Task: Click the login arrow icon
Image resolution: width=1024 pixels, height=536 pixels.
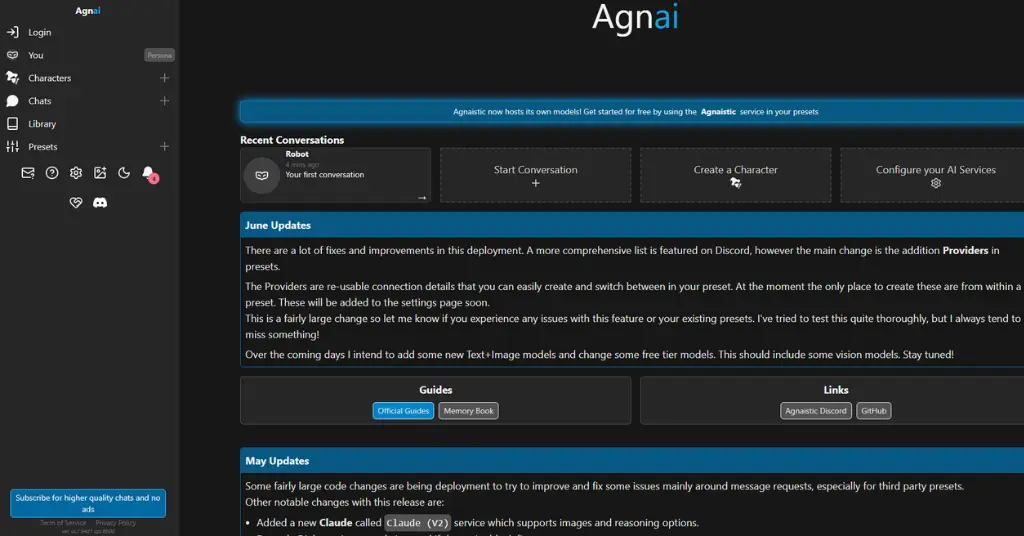Action: coord(12,32)
